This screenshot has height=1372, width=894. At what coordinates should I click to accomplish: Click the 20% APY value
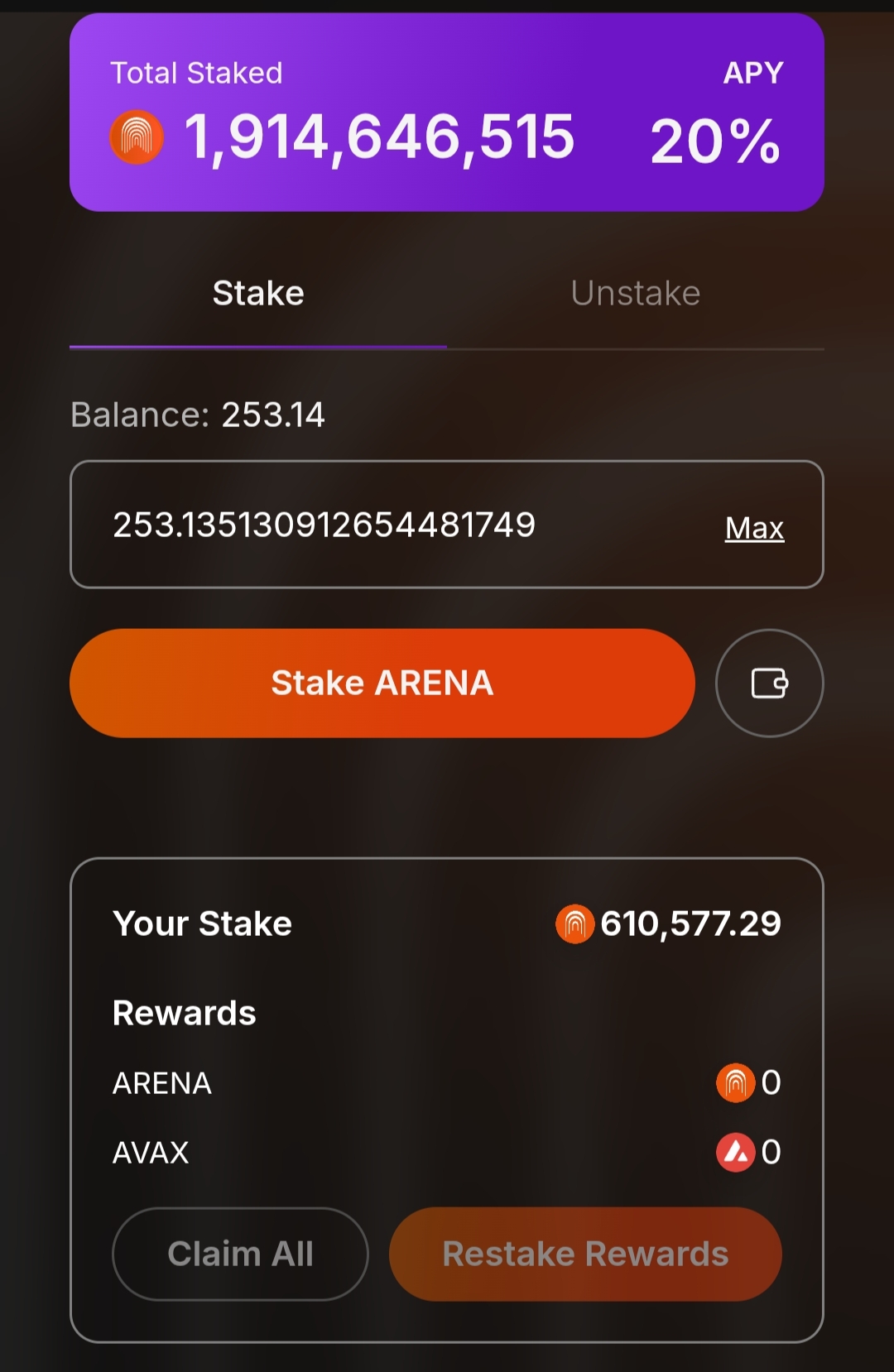(x=715, y=142)
